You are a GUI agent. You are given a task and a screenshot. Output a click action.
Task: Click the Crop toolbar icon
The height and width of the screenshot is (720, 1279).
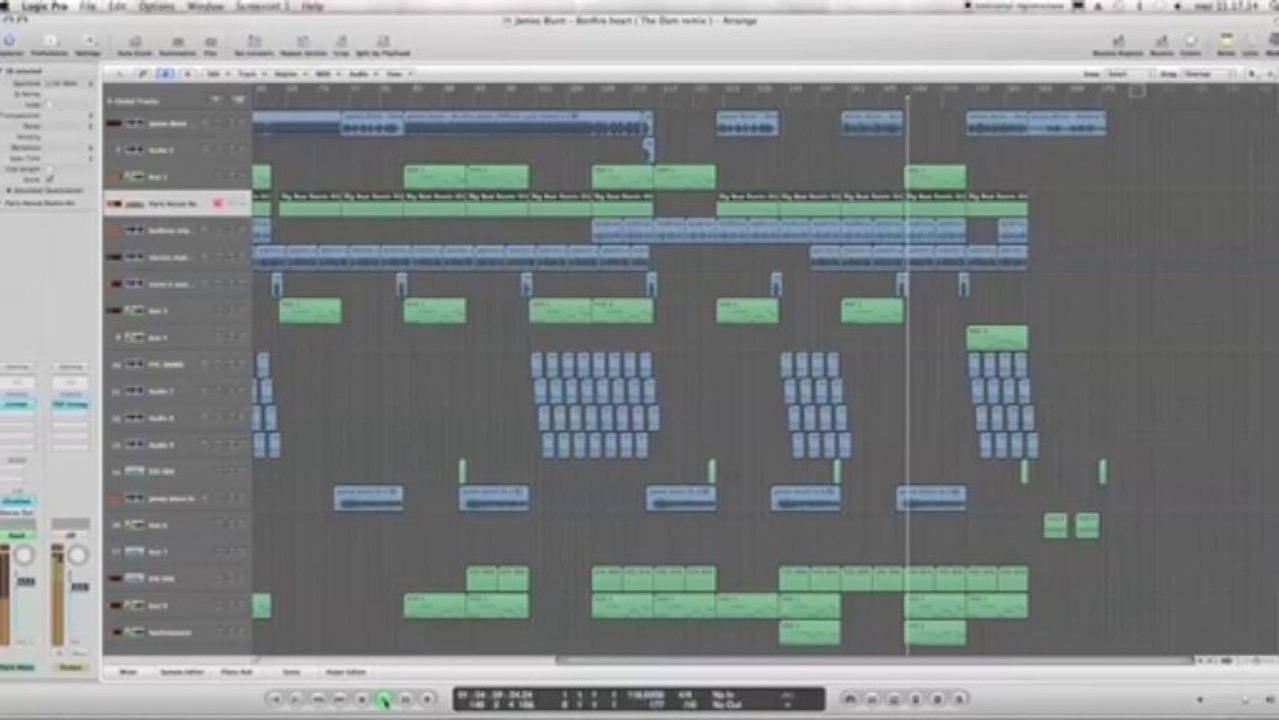pos(341,44)
